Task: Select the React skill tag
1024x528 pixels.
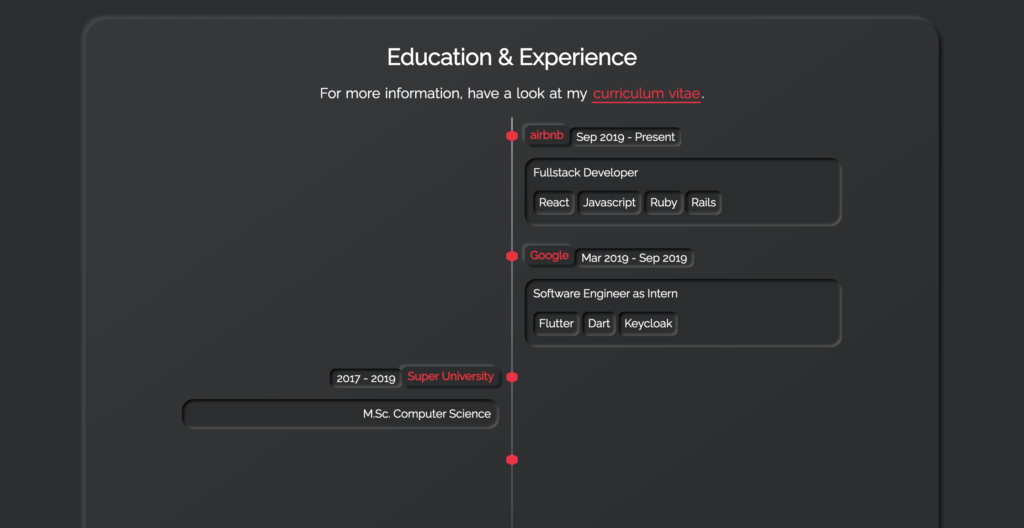Action: pos(554,203)
